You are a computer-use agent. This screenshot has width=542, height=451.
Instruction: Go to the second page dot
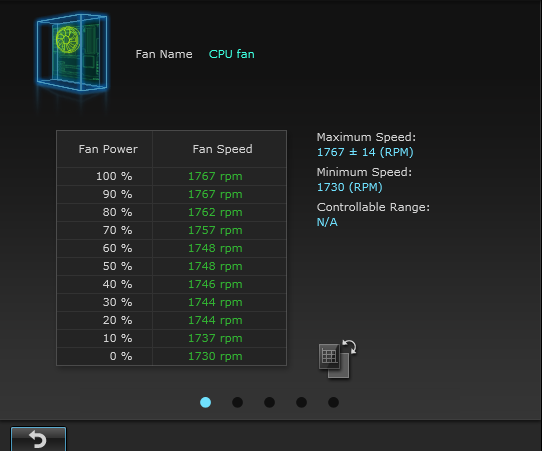tap(237, 402)
